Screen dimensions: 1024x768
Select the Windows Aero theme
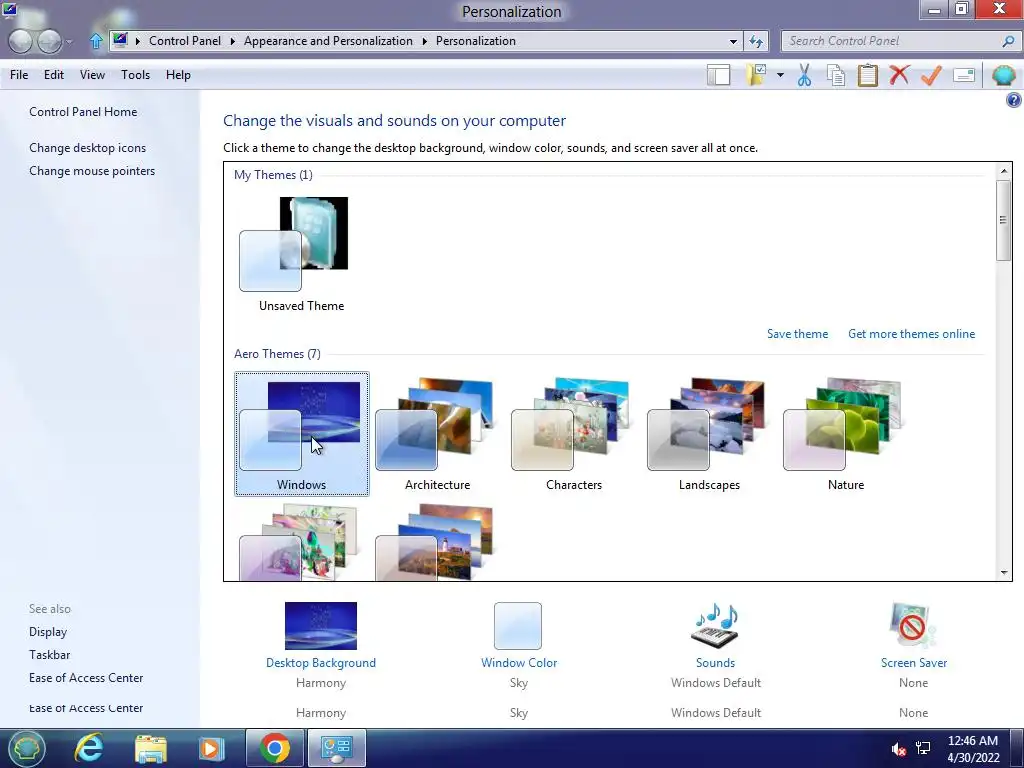coord(302,434)
